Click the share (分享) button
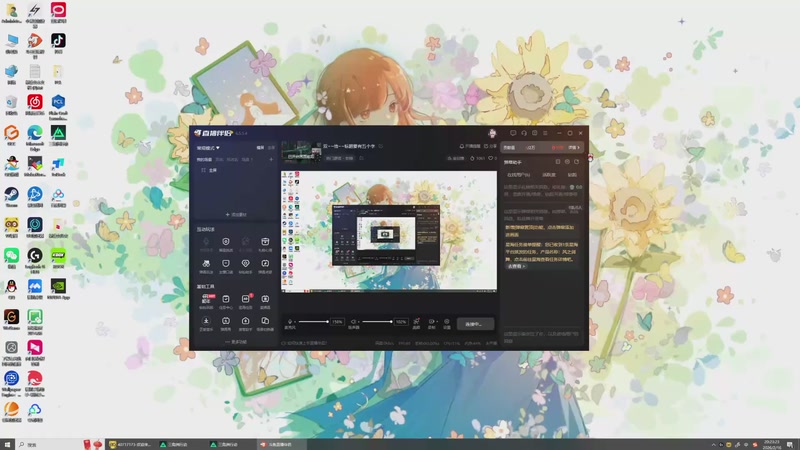 tap(490, 146)
